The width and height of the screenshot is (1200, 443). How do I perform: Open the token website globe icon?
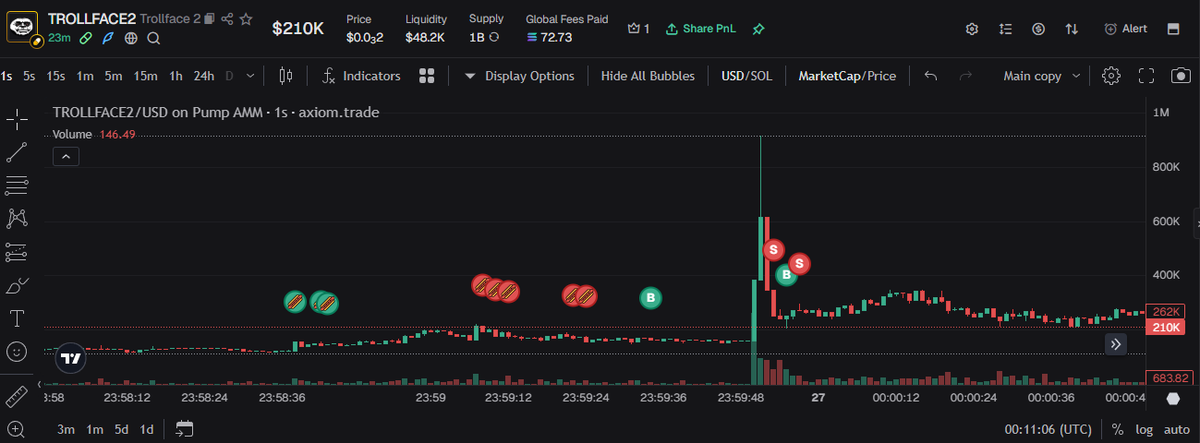[131, 38]
